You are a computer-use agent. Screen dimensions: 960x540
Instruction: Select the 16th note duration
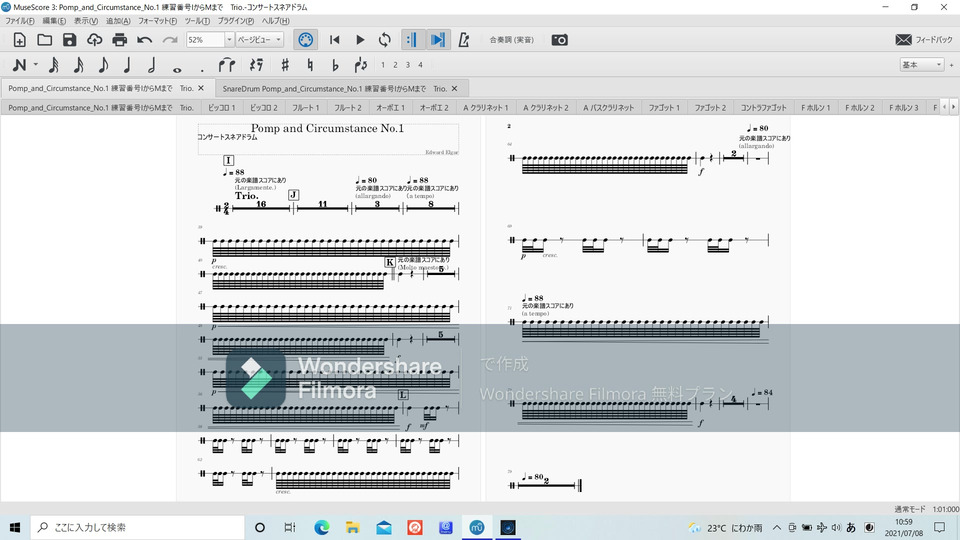78,65
